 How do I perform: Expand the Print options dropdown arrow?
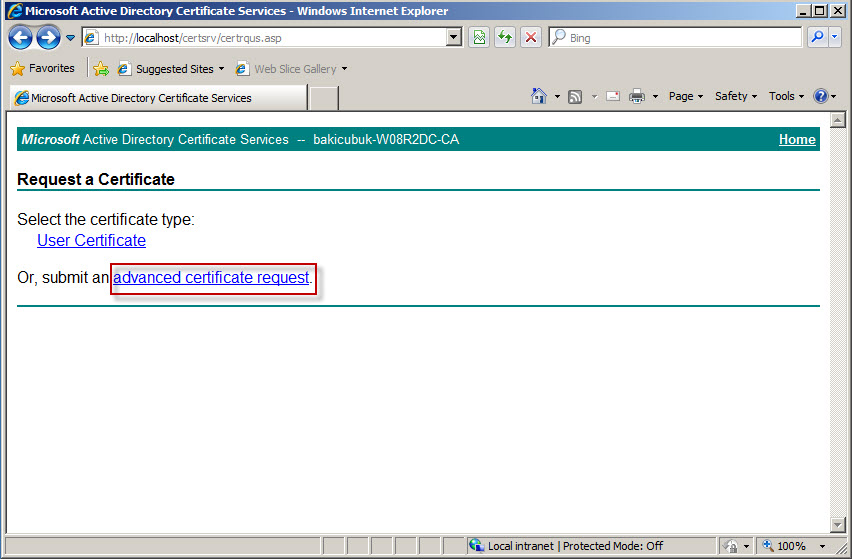655,97
